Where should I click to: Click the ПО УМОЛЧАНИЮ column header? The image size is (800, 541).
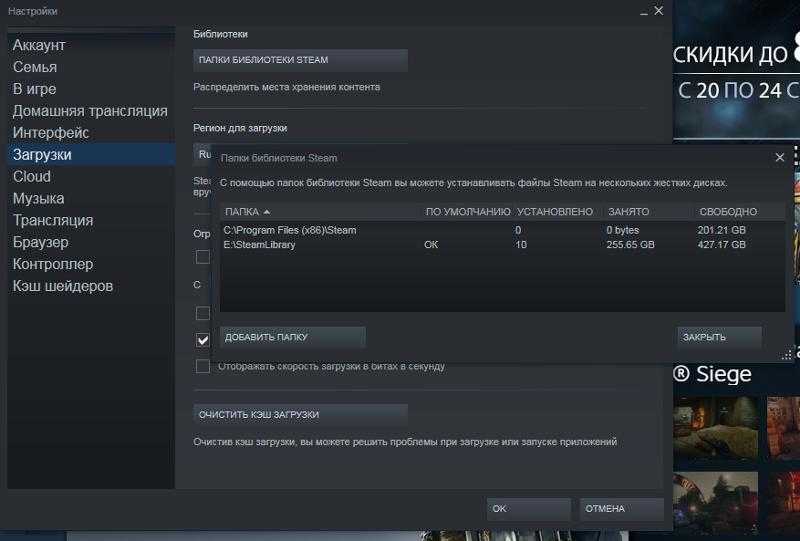[x=468, y=212]
